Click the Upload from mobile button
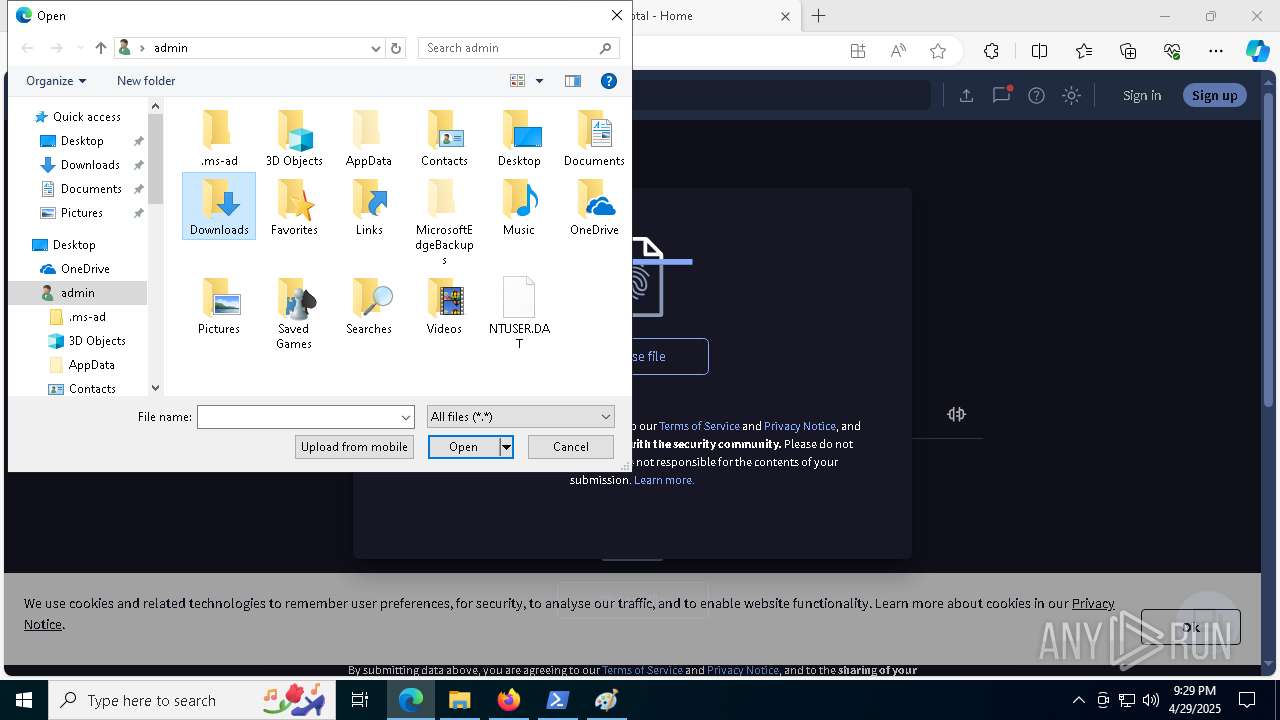 [354, 447]
